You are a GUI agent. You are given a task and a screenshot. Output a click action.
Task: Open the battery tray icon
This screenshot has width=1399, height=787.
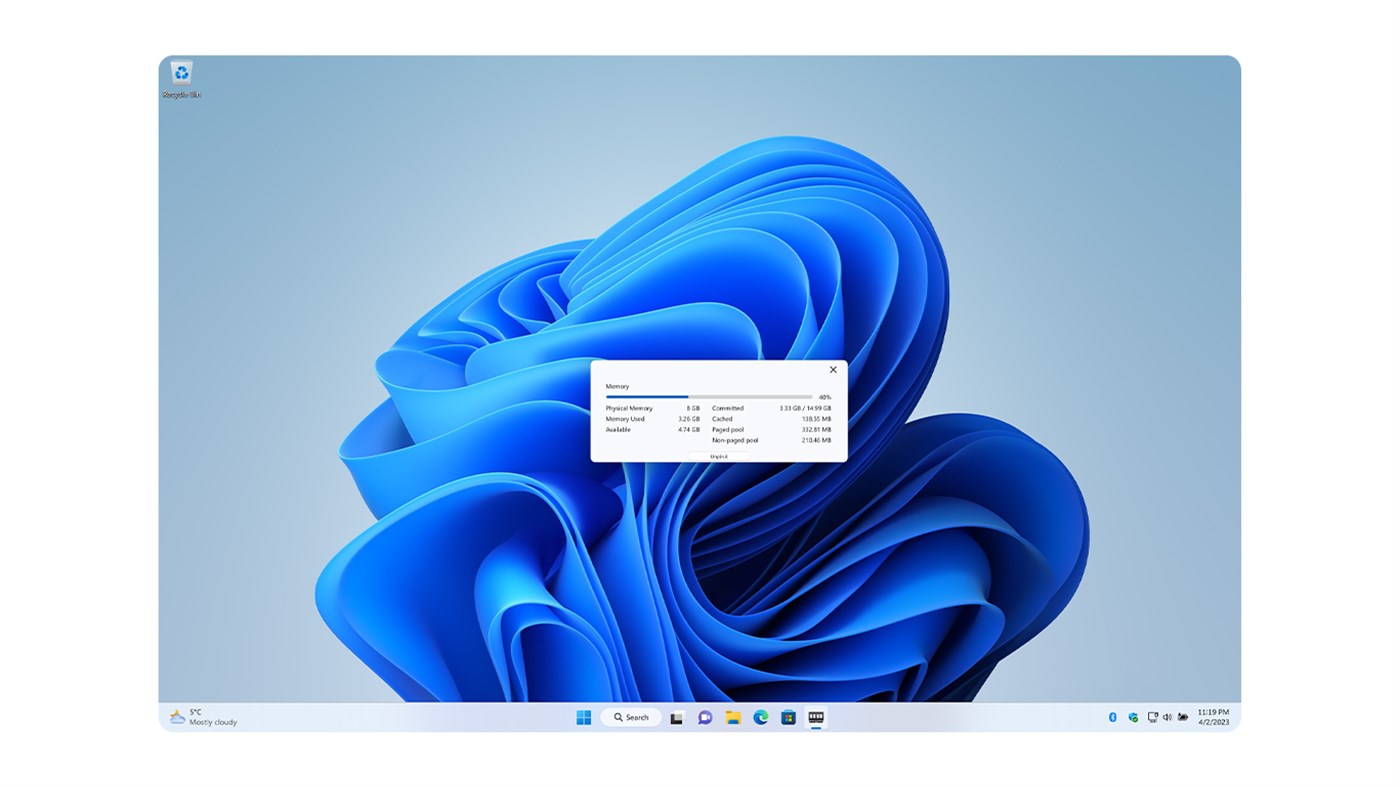coord(1183,717)
